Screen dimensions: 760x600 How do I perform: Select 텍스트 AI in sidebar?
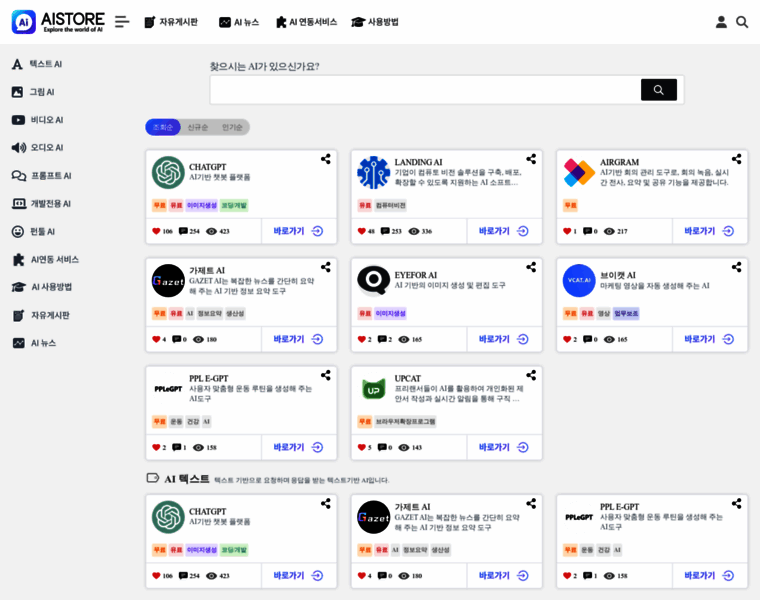pyautogui.click(x=37, y=64)
